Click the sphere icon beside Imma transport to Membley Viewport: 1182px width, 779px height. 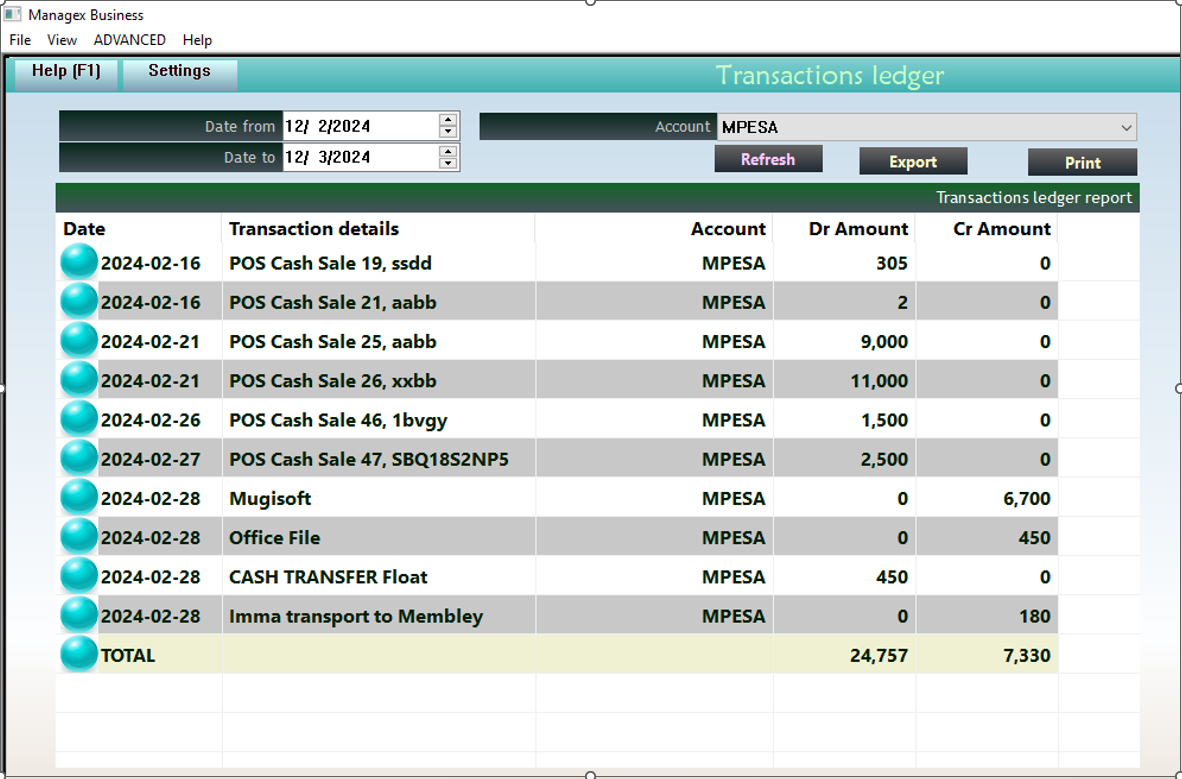(78, 615)
